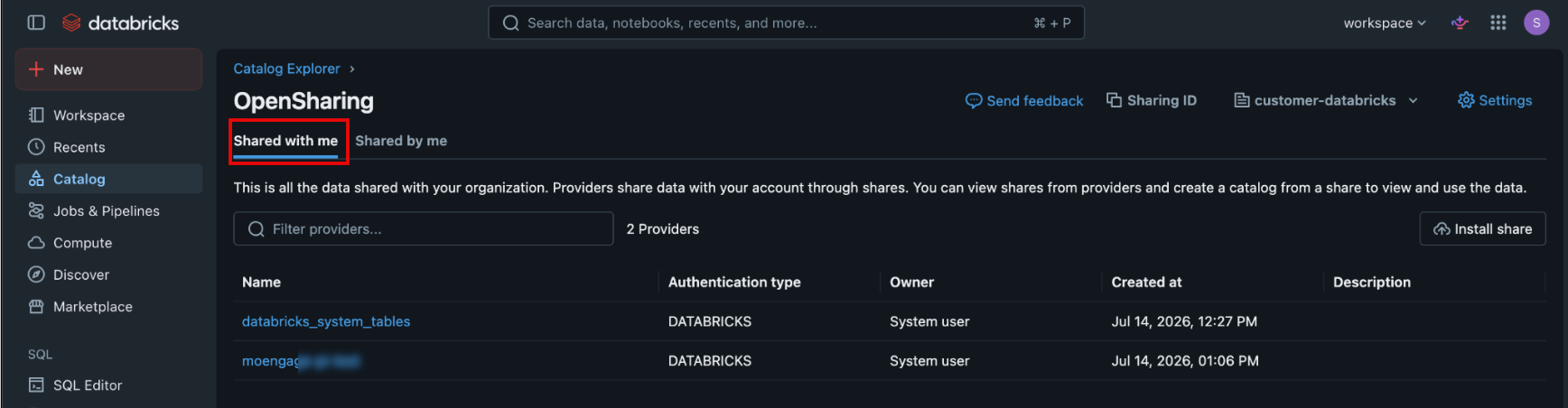Open the moengage provider link
The image size is (1568, 408).
click(301, 361)
